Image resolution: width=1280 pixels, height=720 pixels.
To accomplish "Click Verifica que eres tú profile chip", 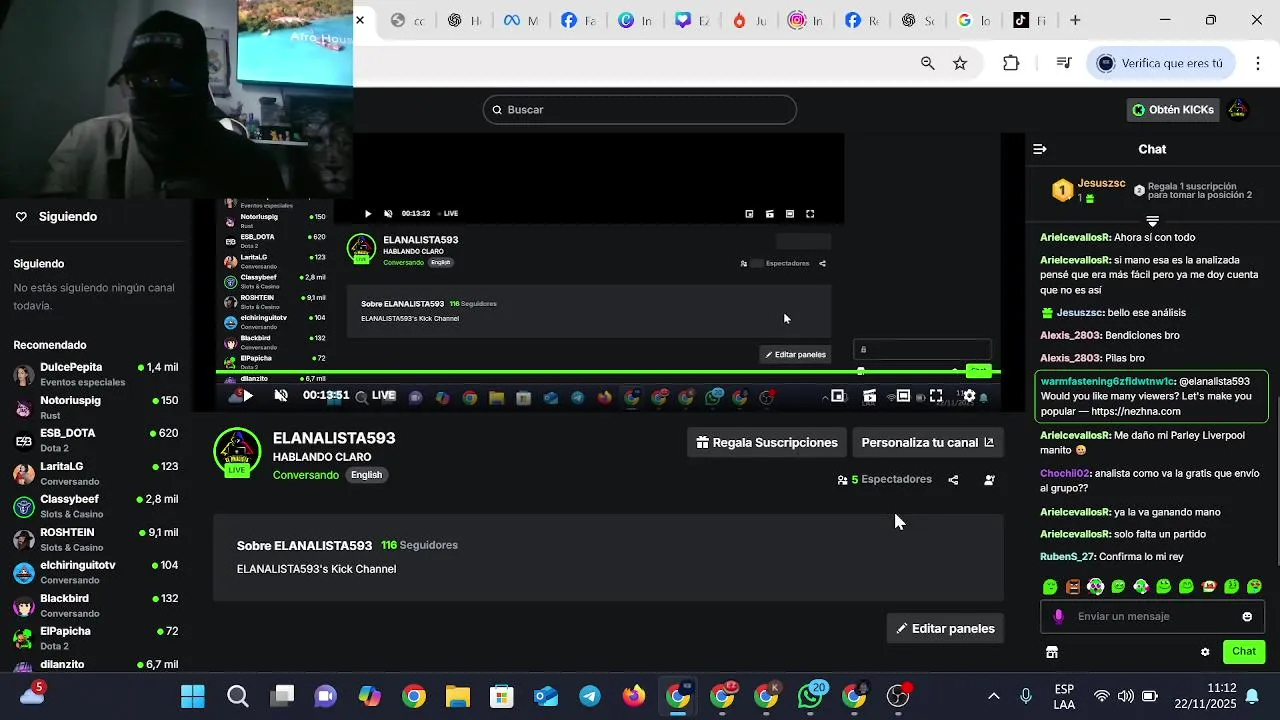I will click(1161, 63).
